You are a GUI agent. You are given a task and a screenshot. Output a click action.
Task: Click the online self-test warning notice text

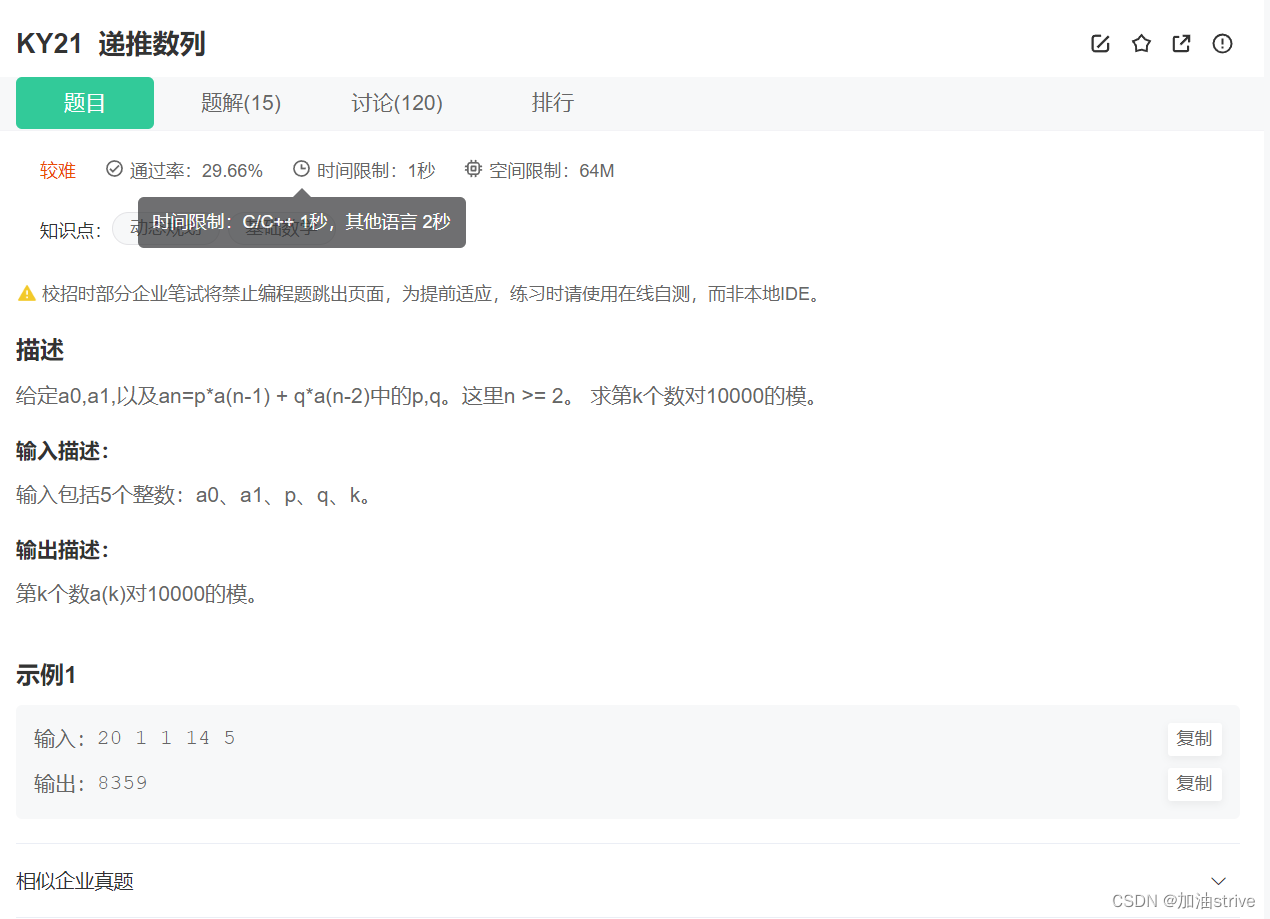pyautogui.click(x=432, y=294)
